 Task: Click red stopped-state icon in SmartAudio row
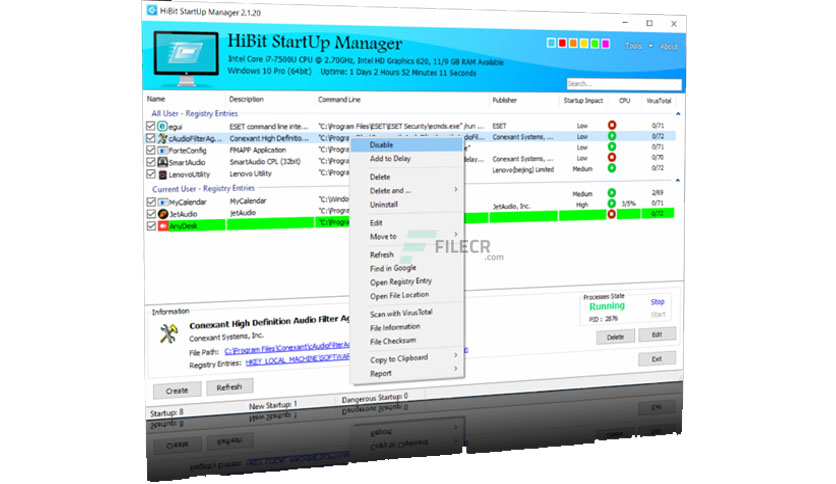[612, 157]
